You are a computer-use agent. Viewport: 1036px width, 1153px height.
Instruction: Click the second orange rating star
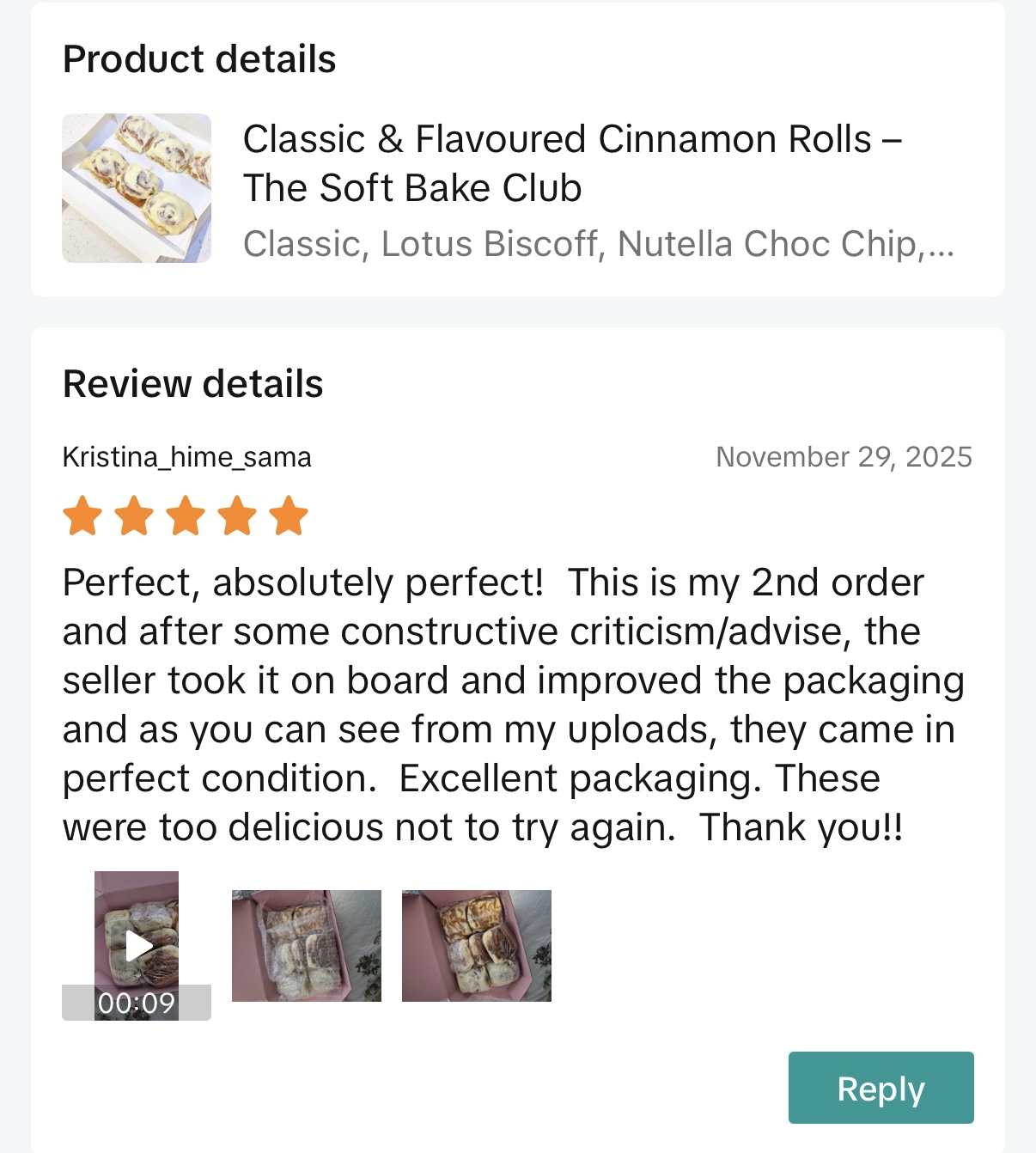(x=135, y=515)
